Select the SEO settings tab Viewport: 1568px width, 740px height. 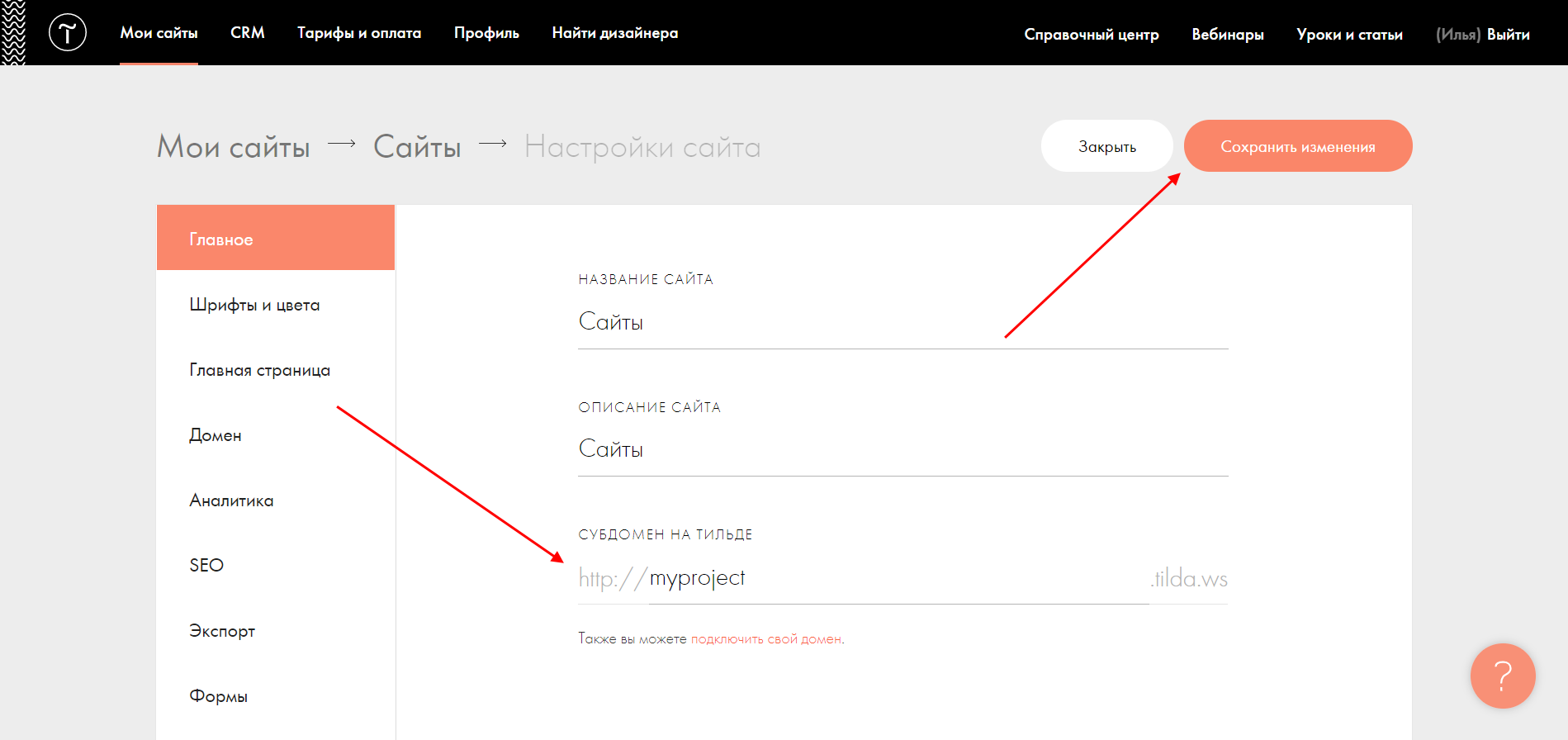(206, 566)
